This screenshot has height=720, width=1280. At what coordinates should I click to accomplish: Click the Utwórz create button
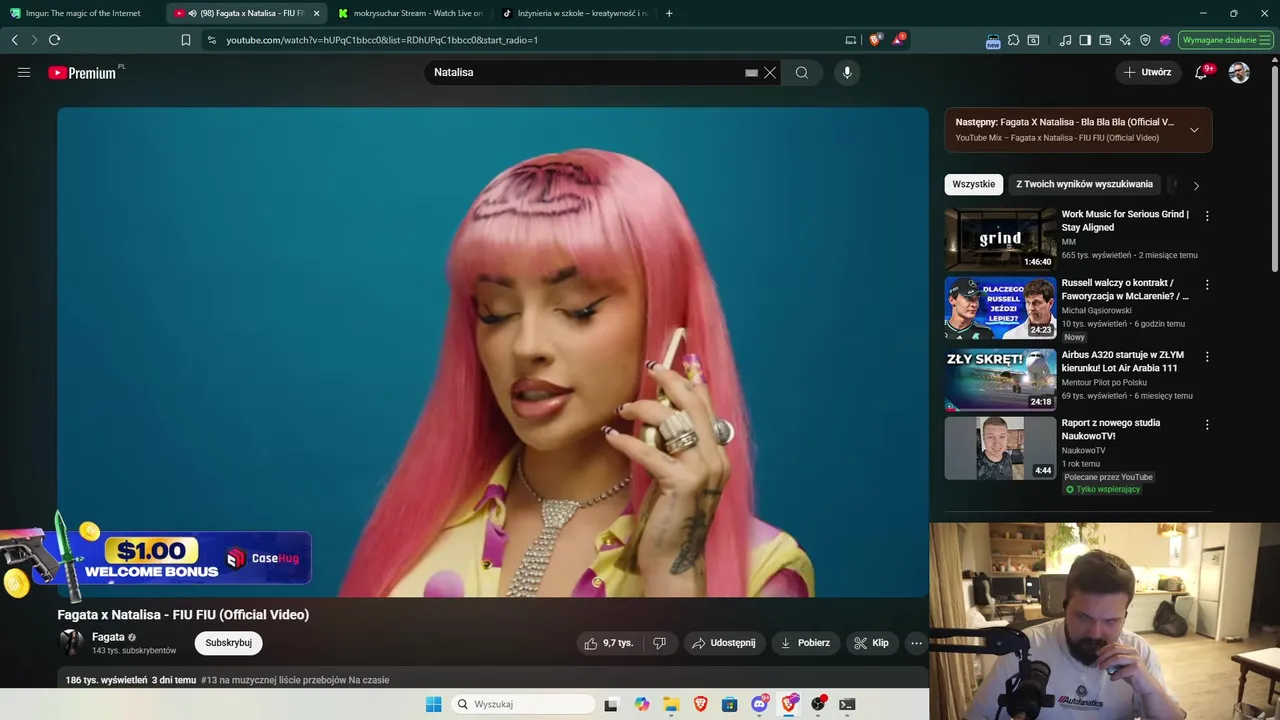1147,72
